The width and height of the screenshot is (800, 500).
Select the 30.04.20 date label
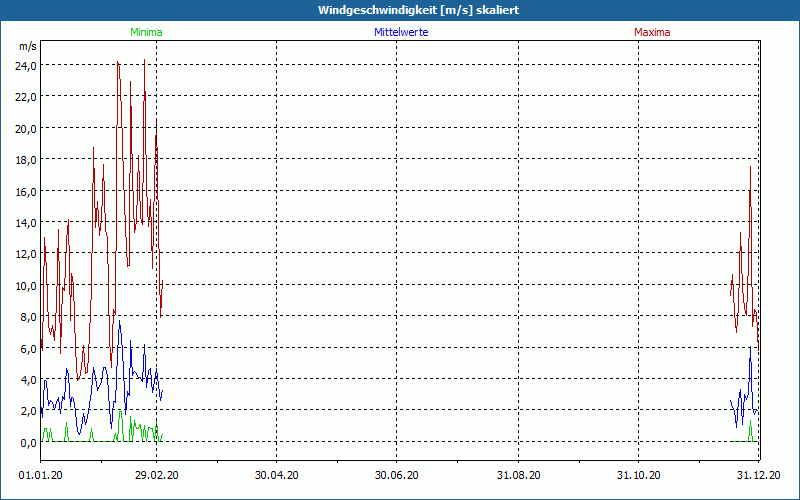(x=277, y=476)
